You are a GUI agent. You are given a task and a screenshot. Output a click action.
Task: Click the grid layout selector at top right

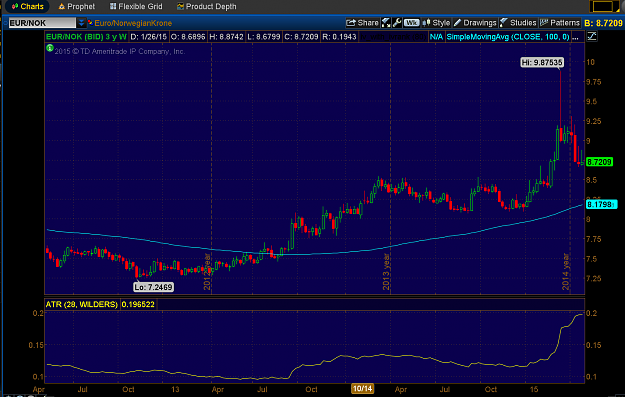point(603,6)
